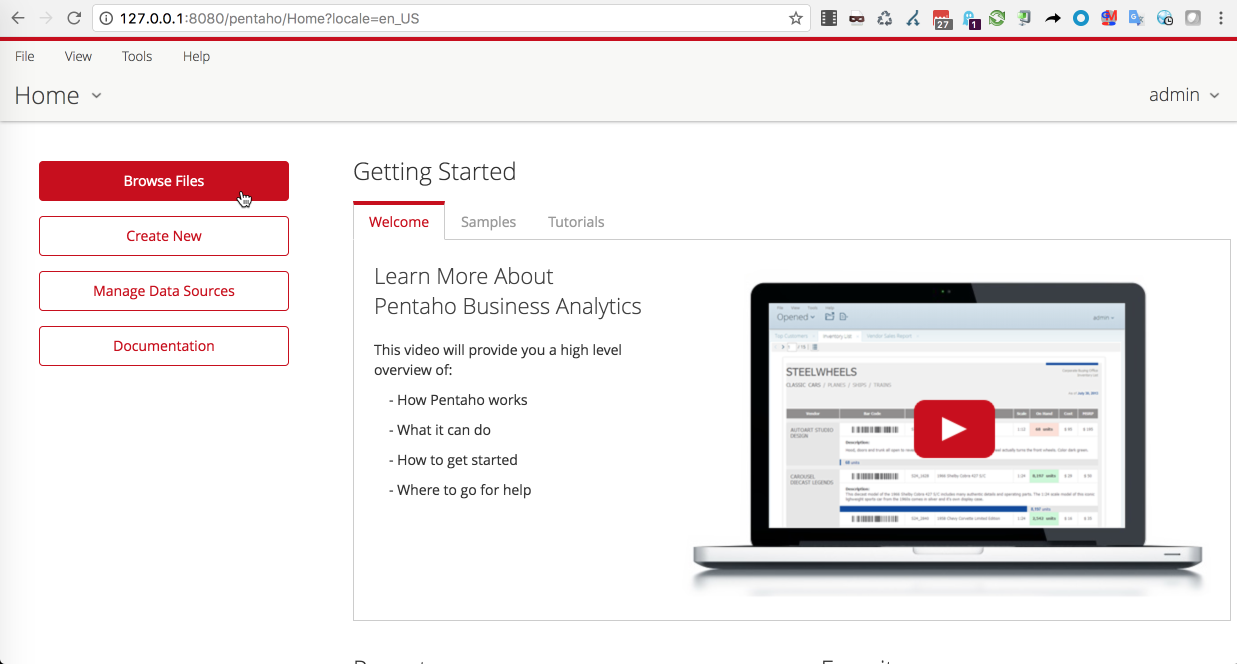Switch to the Tutorials tab

click(x=576, y=221)
